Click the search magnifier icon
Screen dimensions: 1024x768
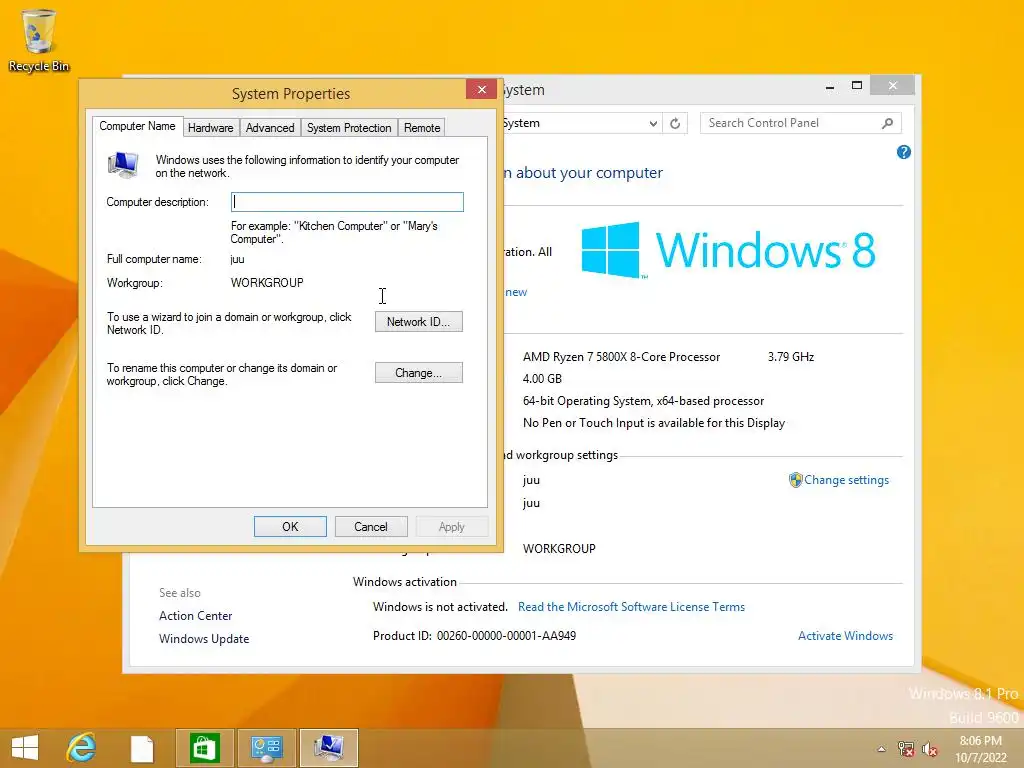point(888,123)
